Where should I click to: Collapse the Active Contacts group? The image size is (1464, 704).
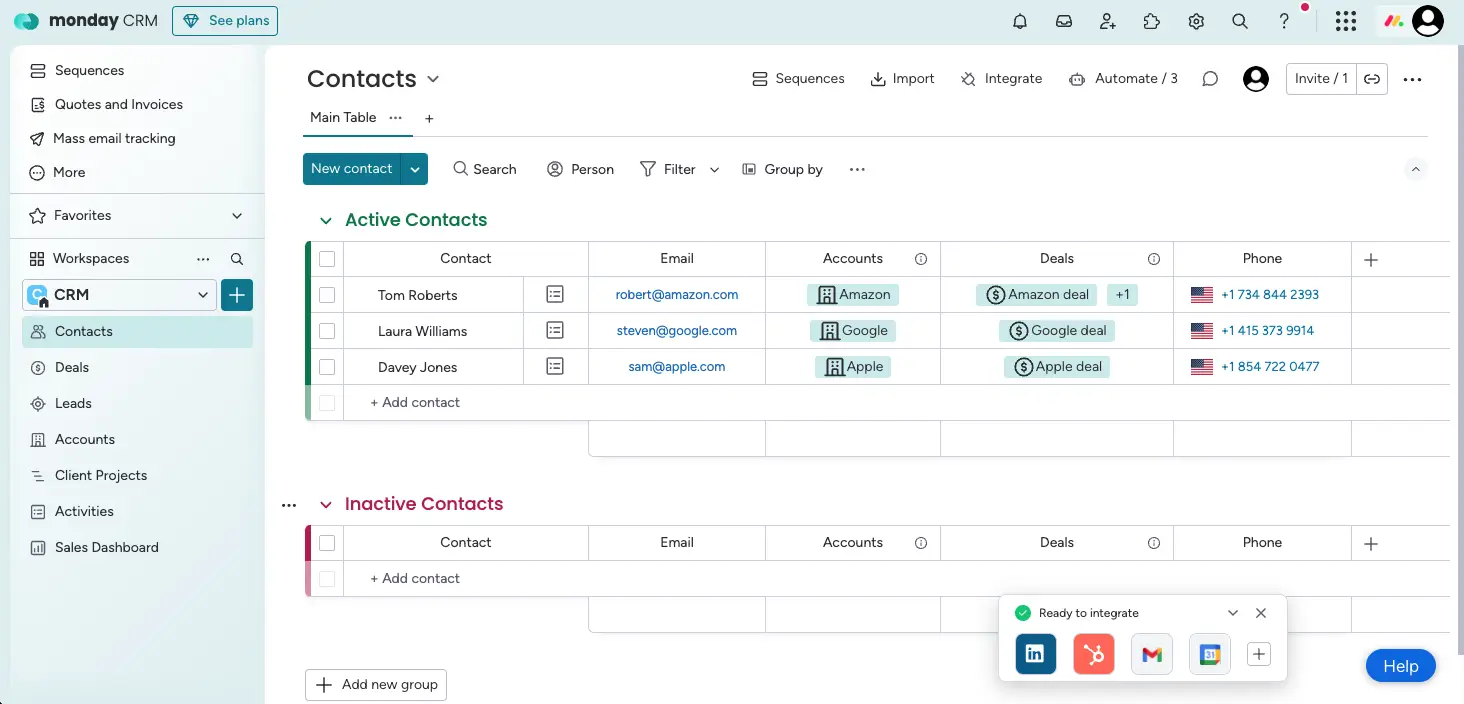(x=326, y=220)
